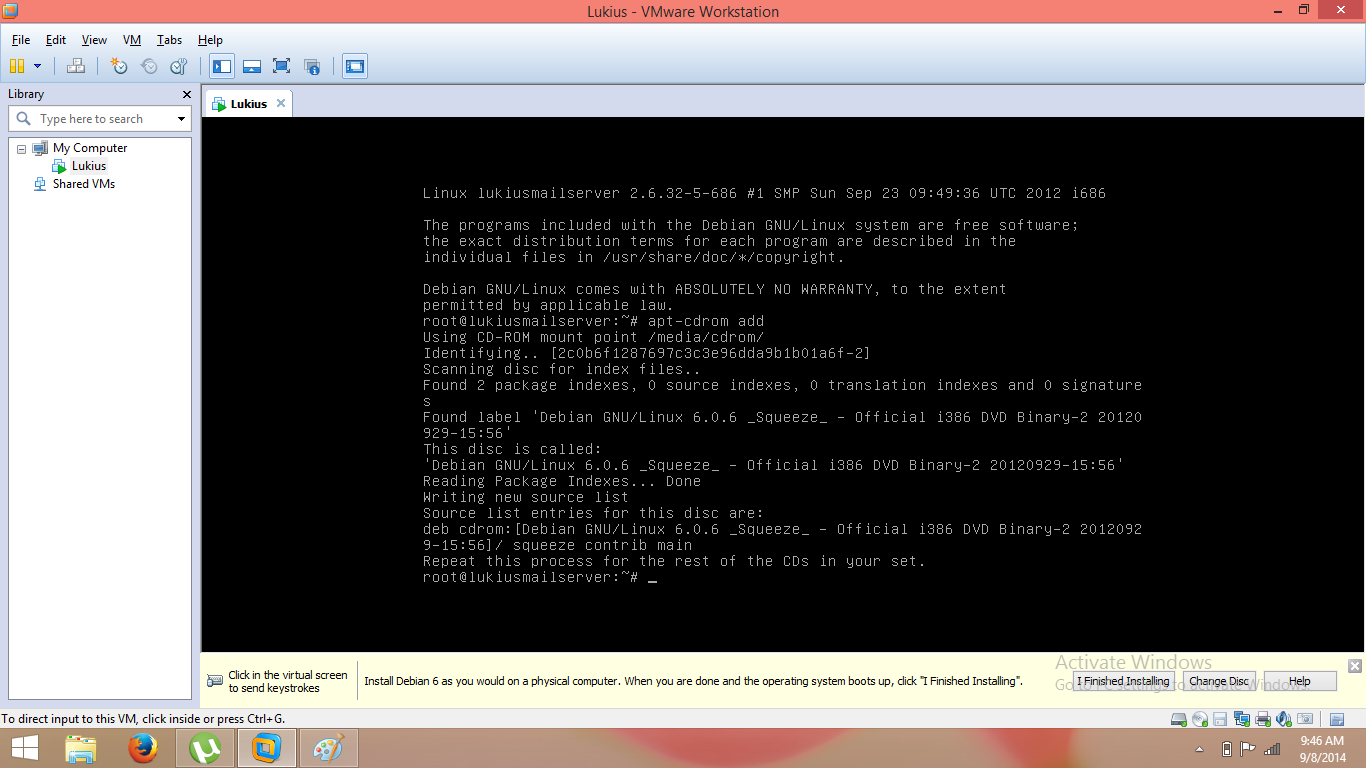Open the Edit menu

tap(56, 40)
